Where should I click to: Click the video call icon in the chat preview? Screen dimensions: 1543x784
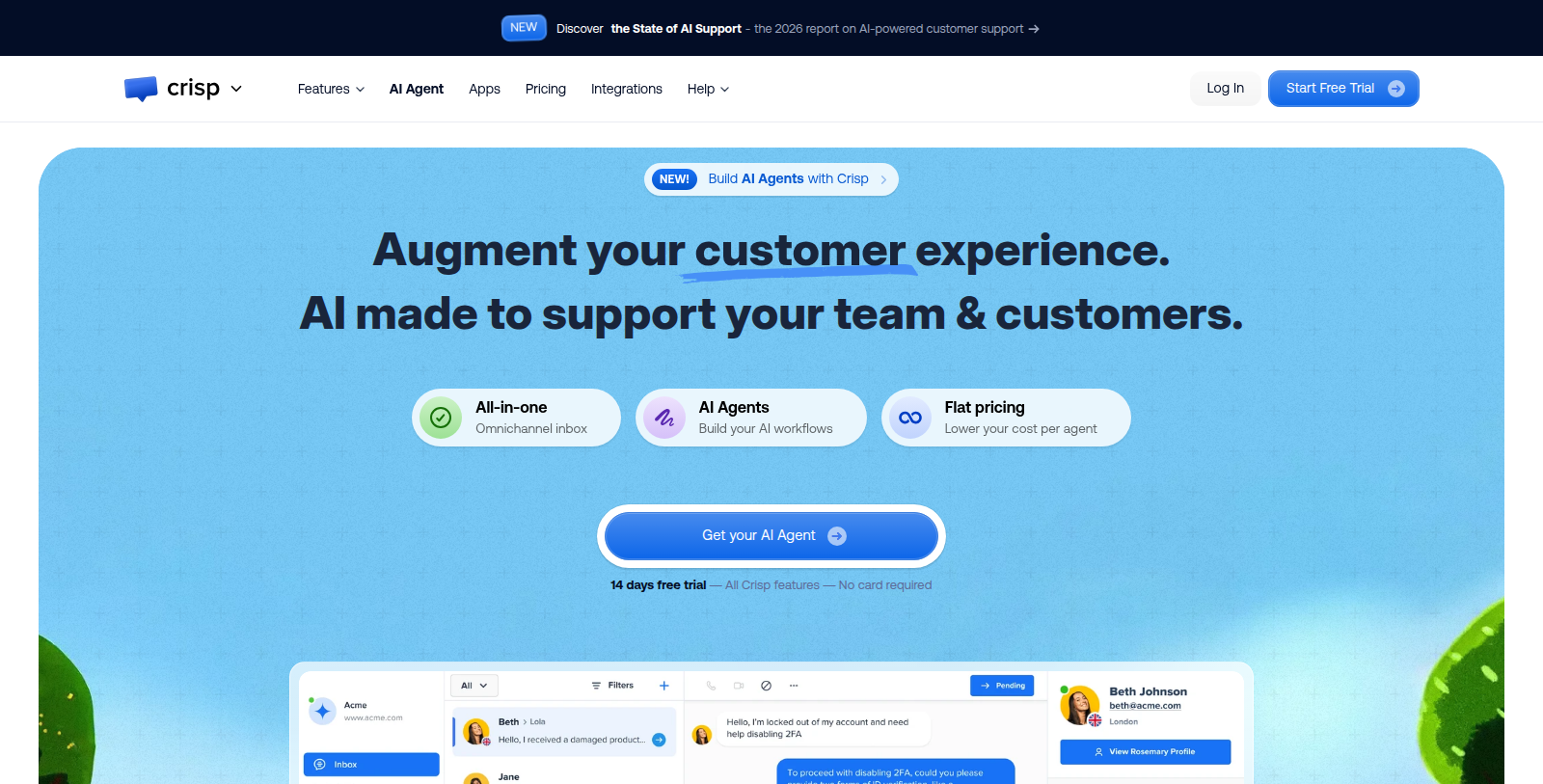[x=739, y=686]
